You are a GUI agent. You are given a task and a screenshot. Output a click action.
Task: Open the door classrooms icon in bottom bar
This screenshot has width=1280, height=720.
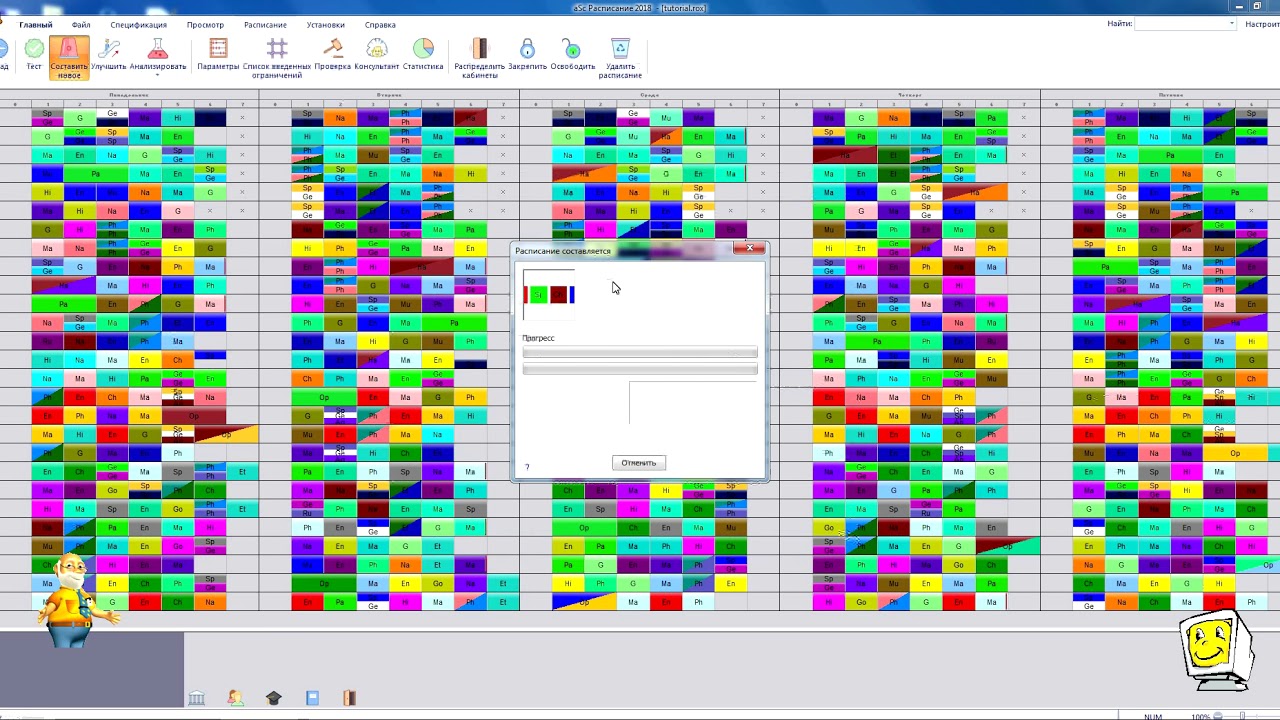(x=350, y=698)
